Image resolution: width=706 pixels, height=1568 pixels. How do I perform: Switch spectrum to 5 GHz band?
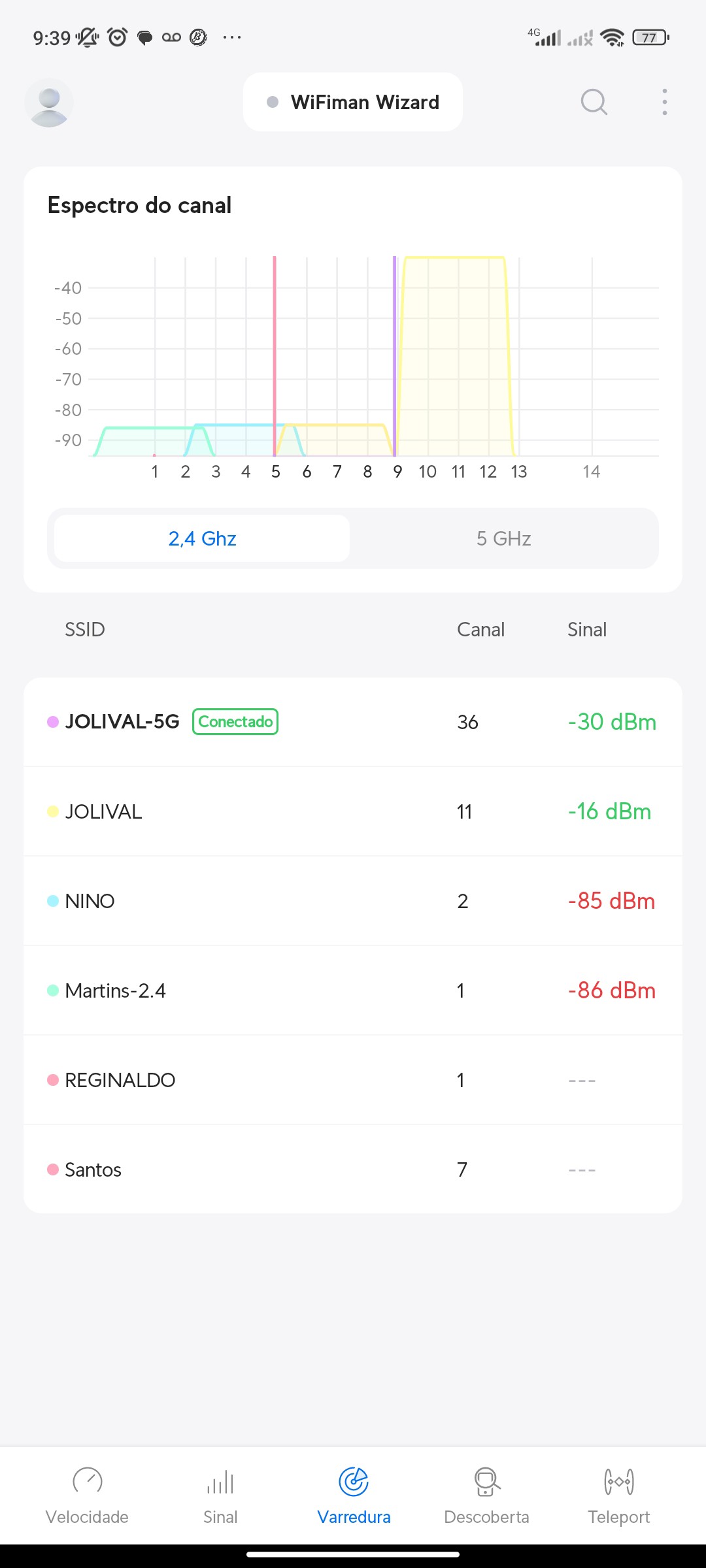(503, 538)
